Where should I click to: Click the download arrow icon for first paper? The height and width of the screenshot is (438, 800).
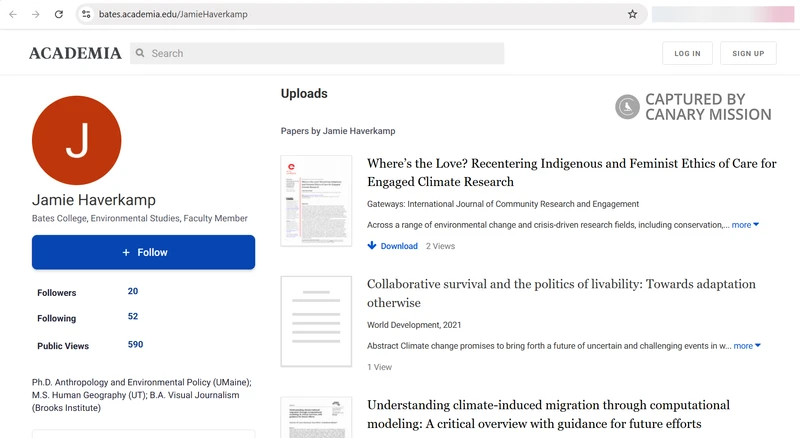(372, 246)
